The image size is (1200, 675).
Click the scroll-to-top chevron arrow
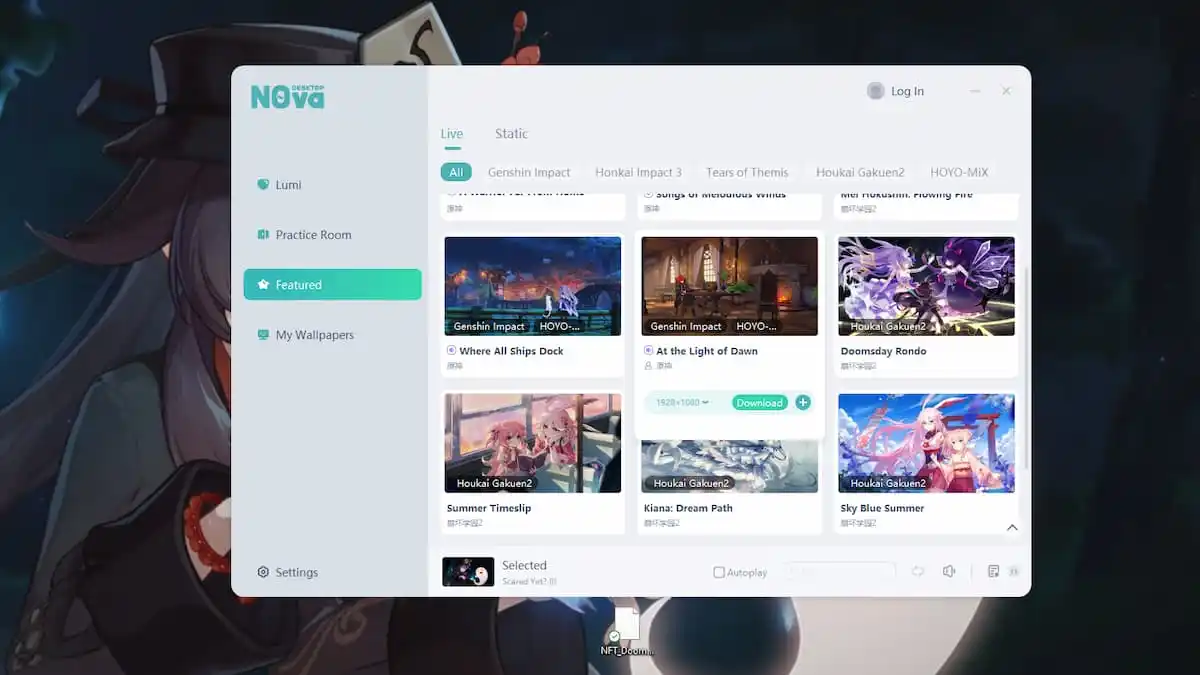click(x=1012, y=528)
